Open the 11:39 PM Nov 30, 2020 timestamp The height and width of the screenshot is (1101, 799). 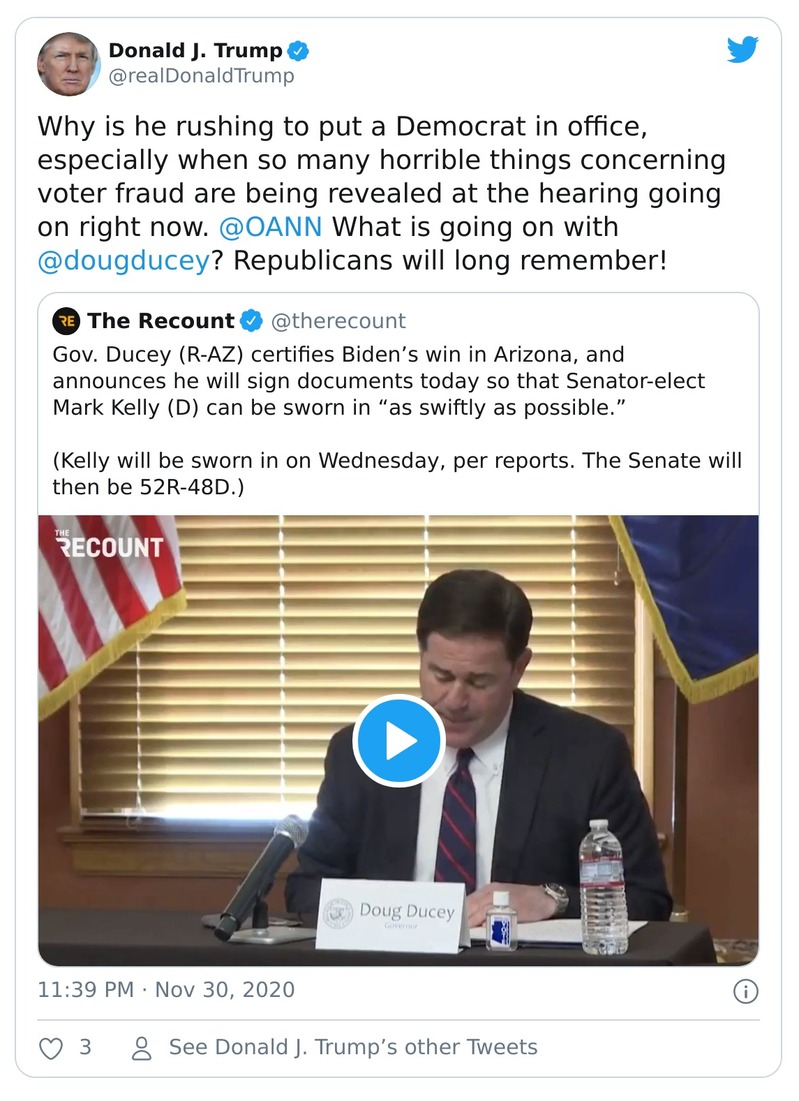166,990
